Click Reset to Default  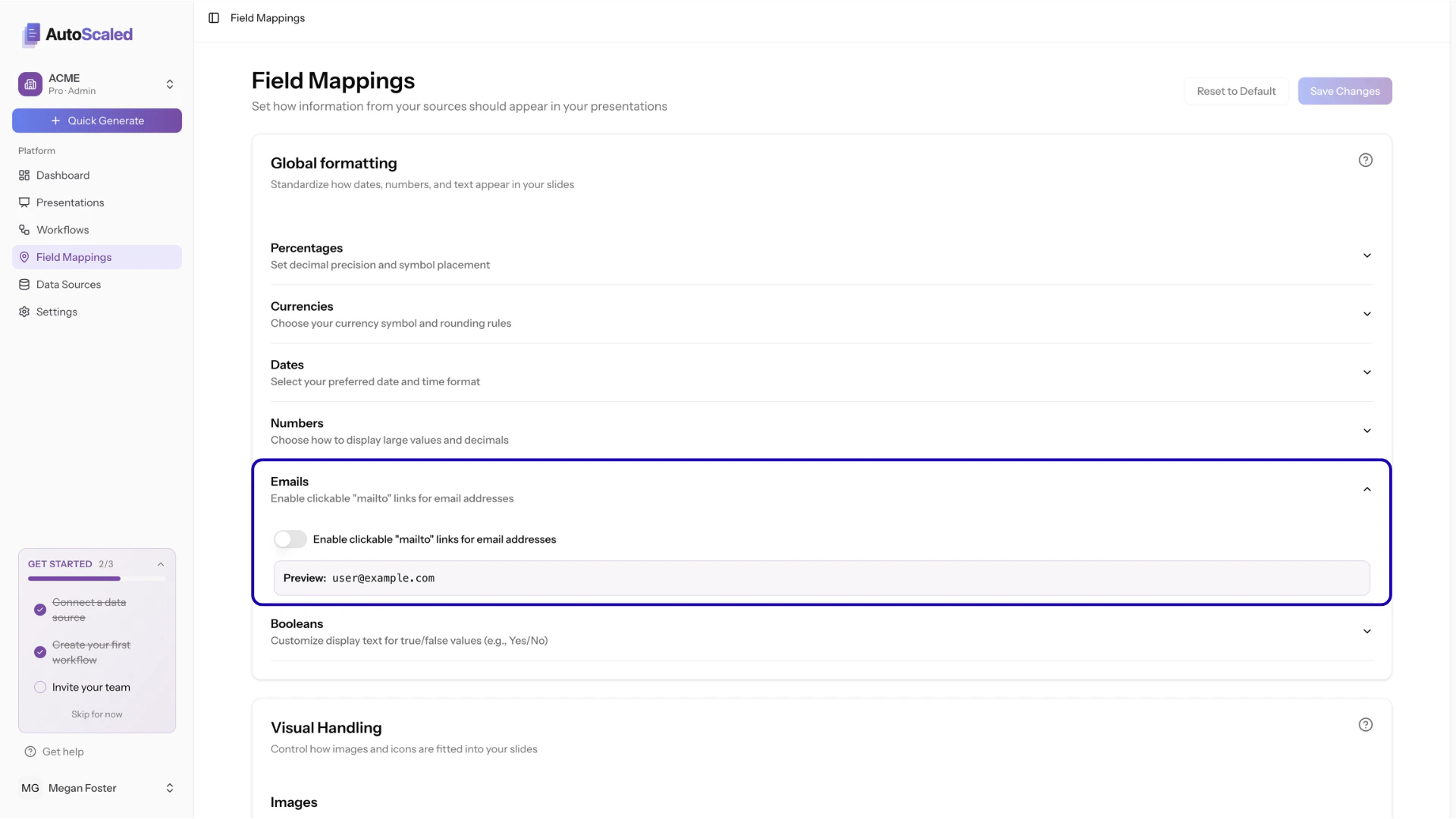point(1235,90)
